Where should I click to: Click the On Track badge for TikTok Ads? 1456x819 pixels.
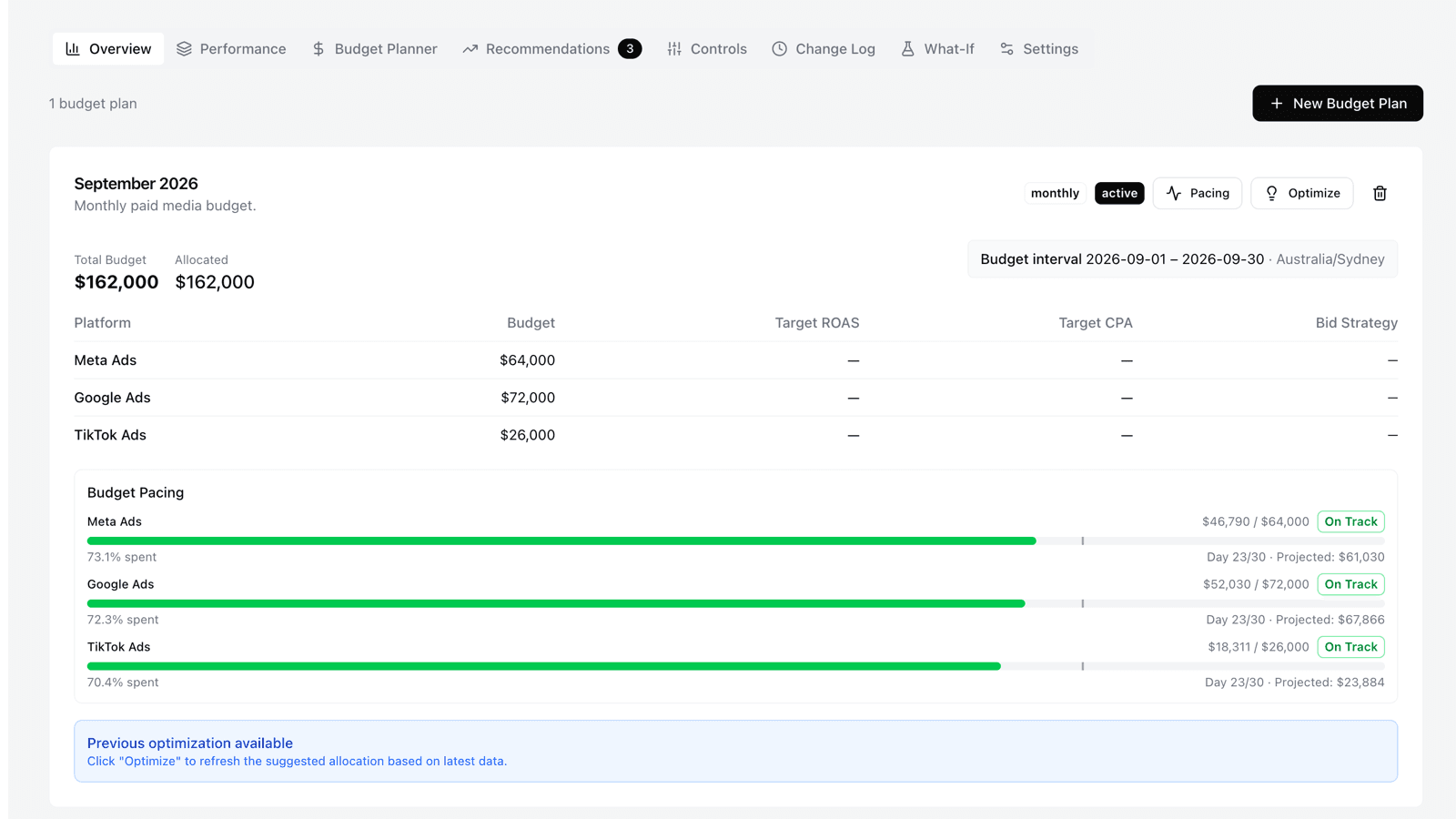tap(1351, 647)
